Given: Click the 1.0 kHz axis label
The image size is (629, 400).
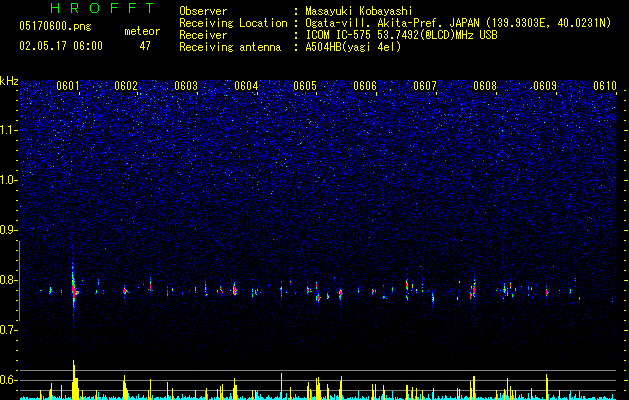Looking at the screenshot, I should (9, 180).
